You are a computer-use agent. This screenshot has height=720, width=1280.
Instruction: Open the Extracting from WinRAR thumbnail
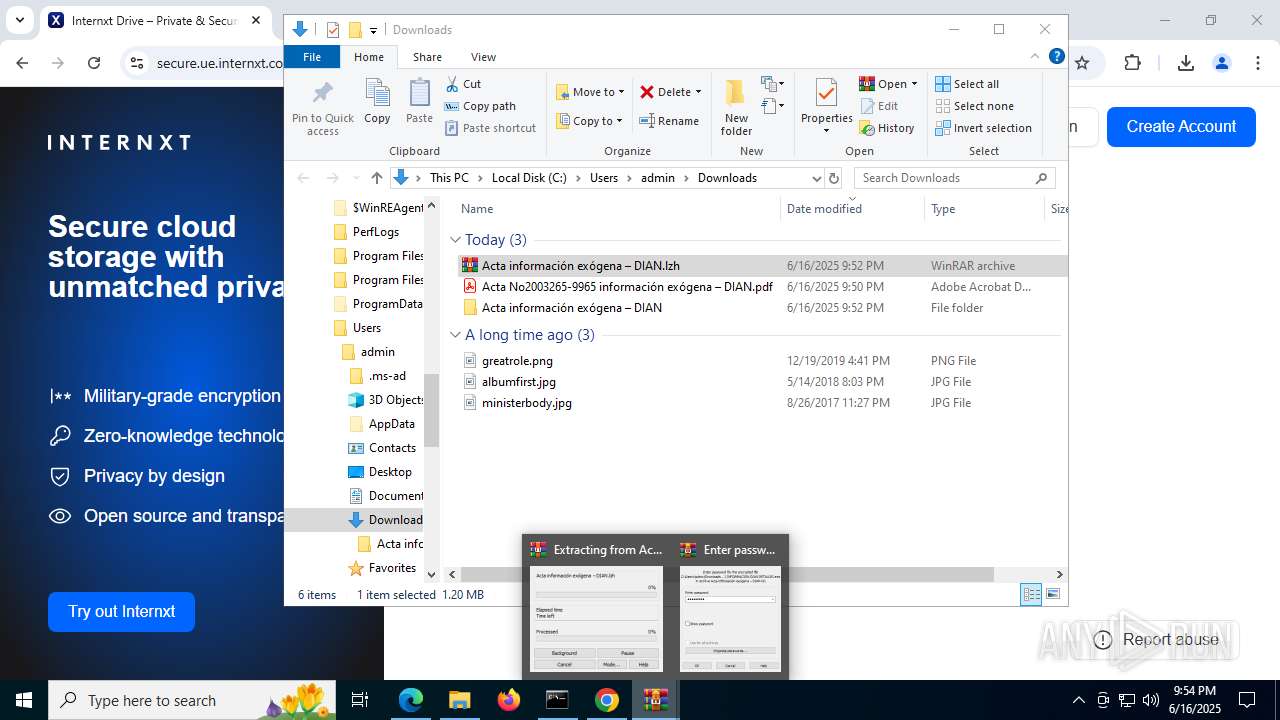[x=597, y=606]
